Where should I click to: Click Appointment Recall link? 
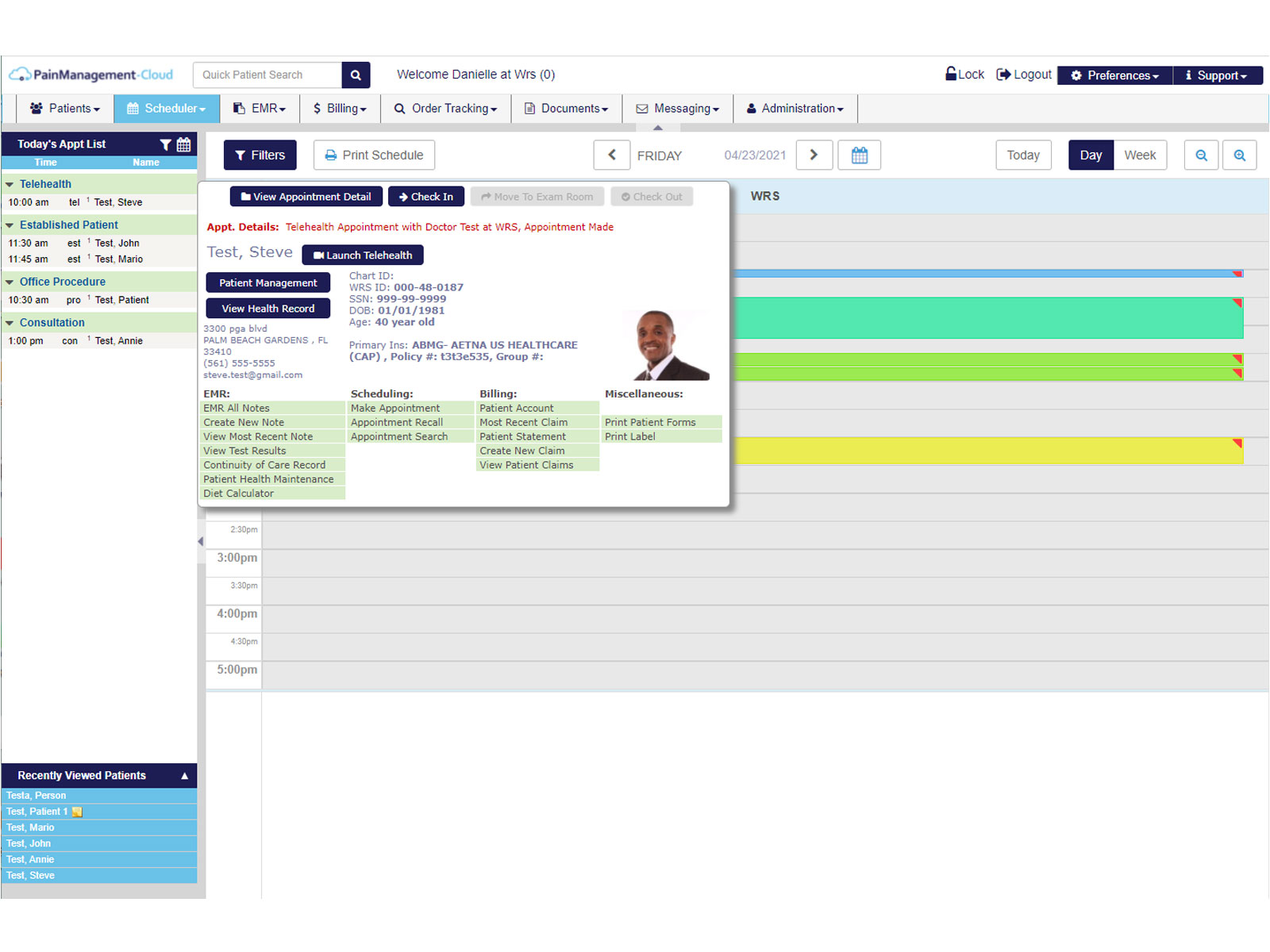397,423
